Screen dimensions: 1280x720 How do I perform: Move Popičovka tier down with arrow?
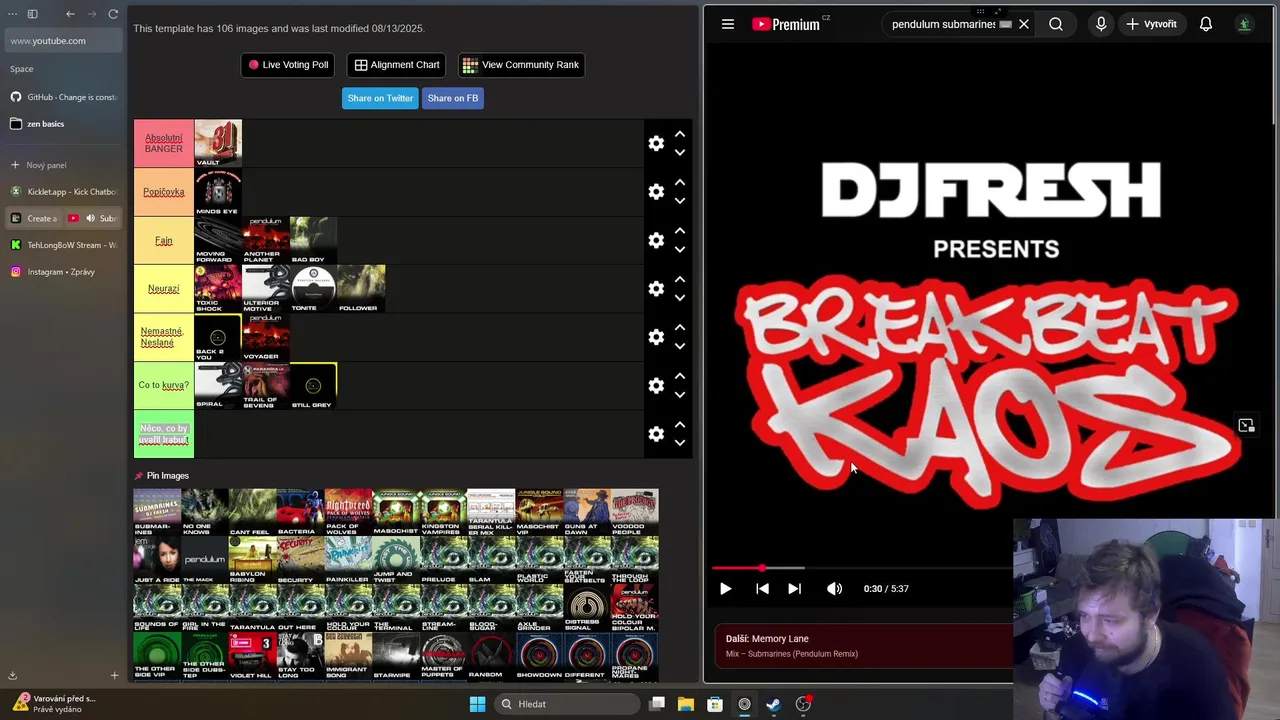680,201
